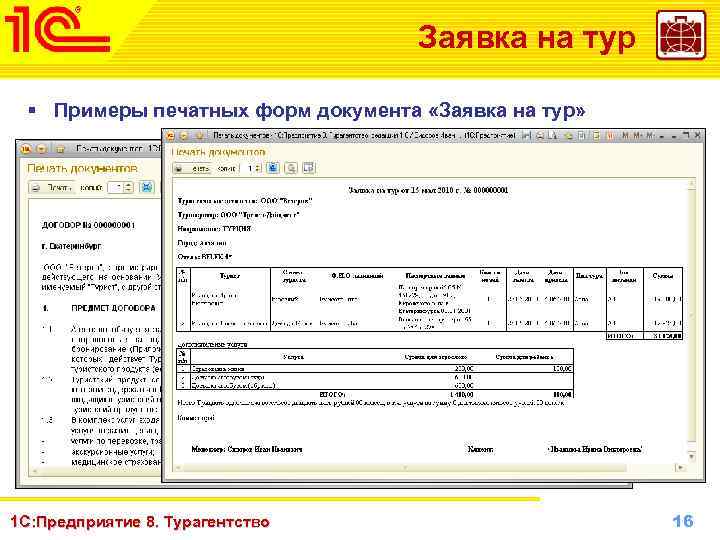This screenshot has height=540, width=720.
Task: Click the suitcase globe icon in slide header
Action: [x=681, y=35]
